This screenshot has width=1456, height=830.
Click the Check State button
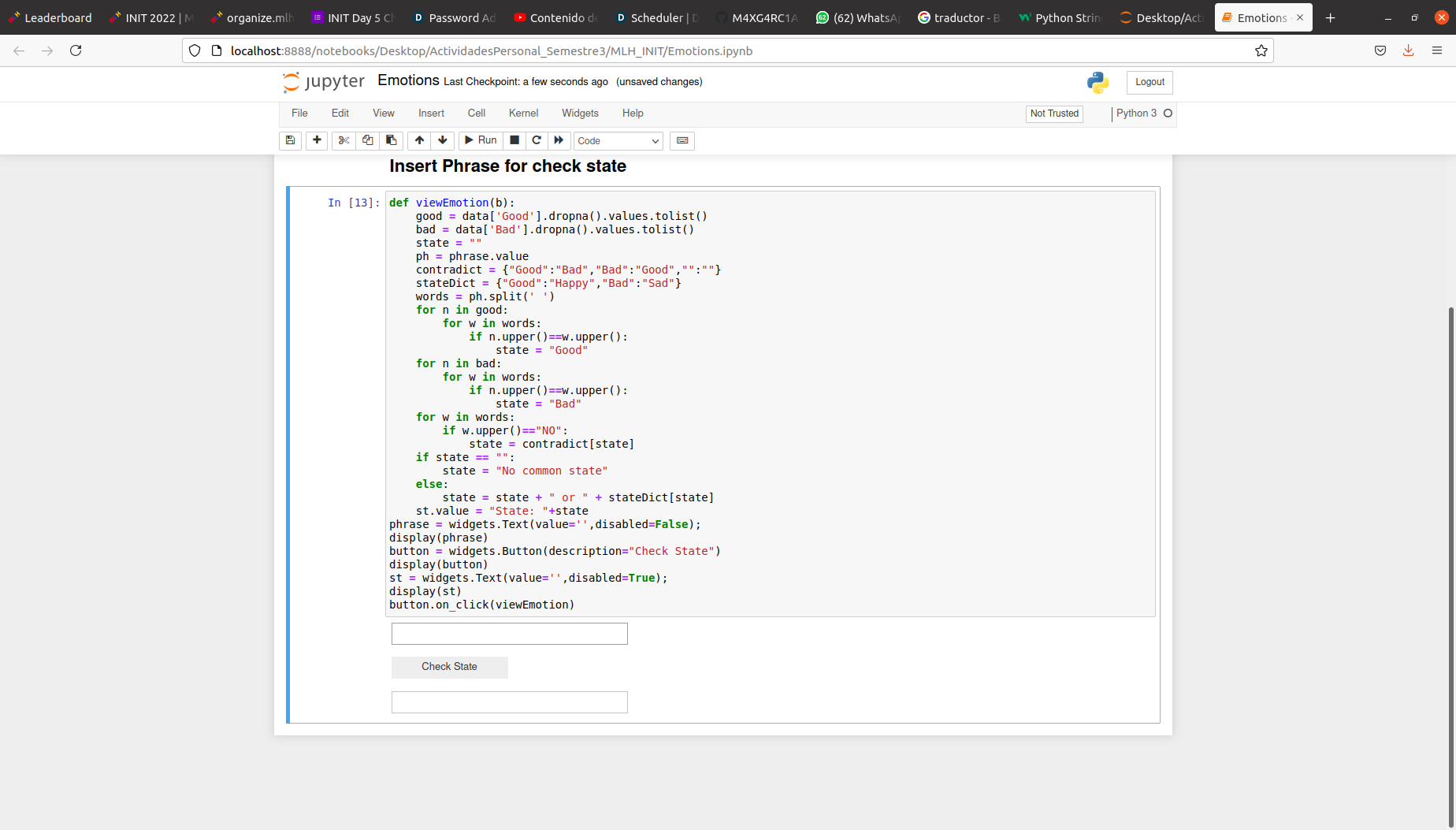[x=450, y=667]
